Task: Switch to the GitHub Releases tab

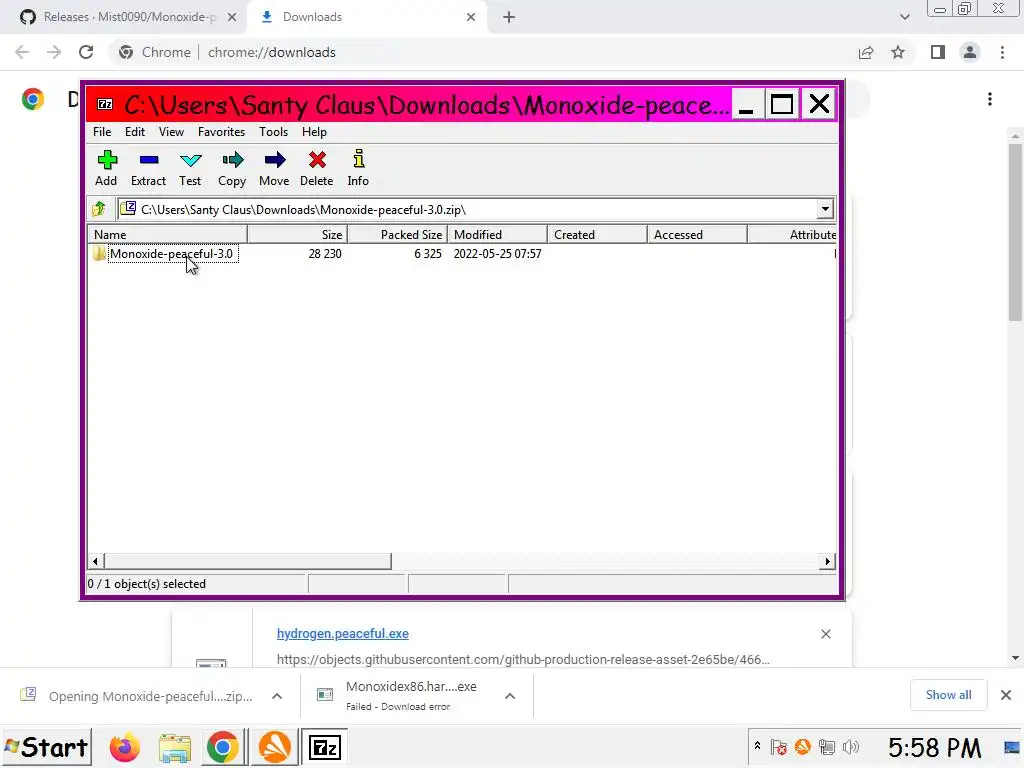Action: pyautogui.click(x=121, y=17)
